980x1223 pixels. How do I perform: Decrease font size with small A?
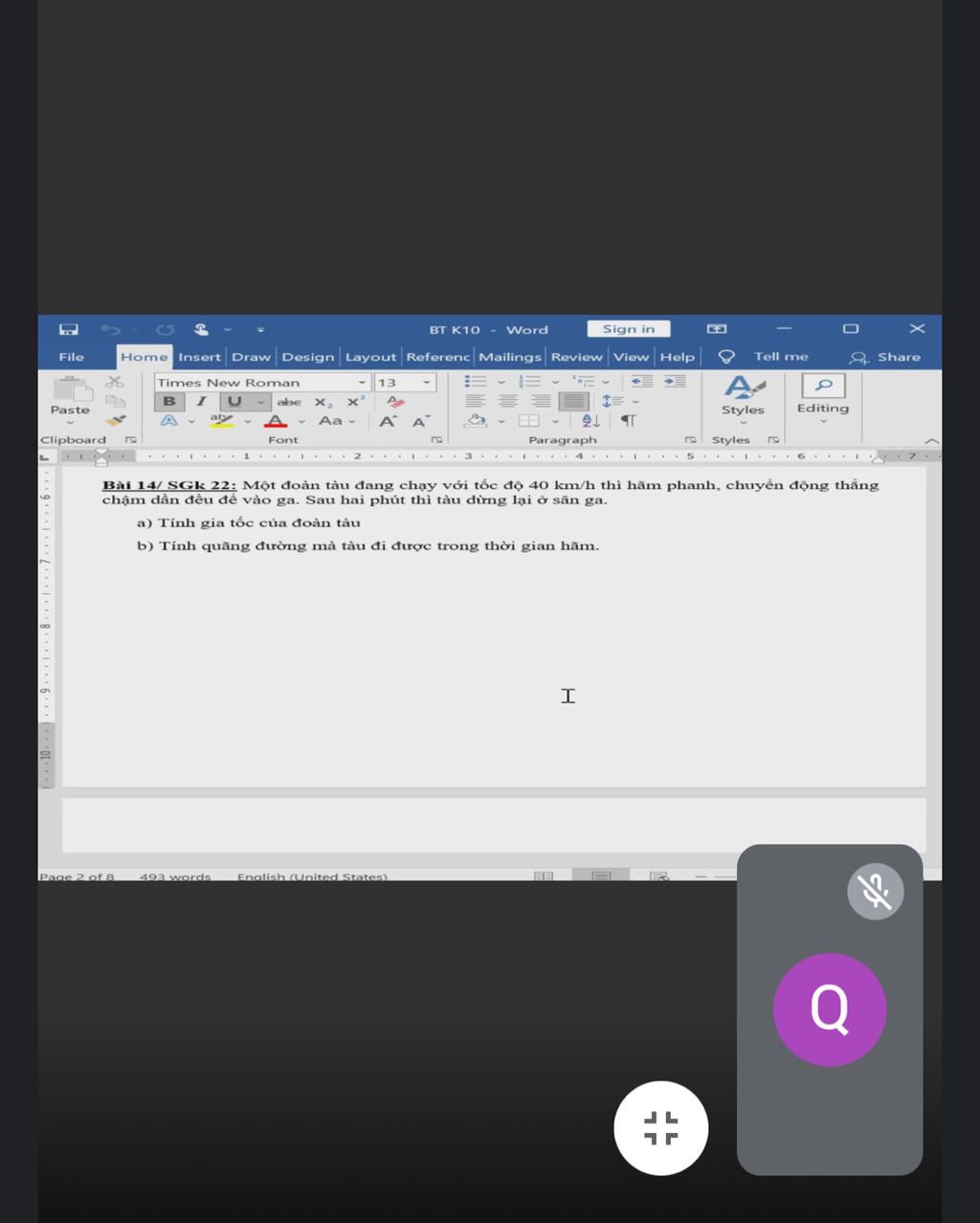420,421
